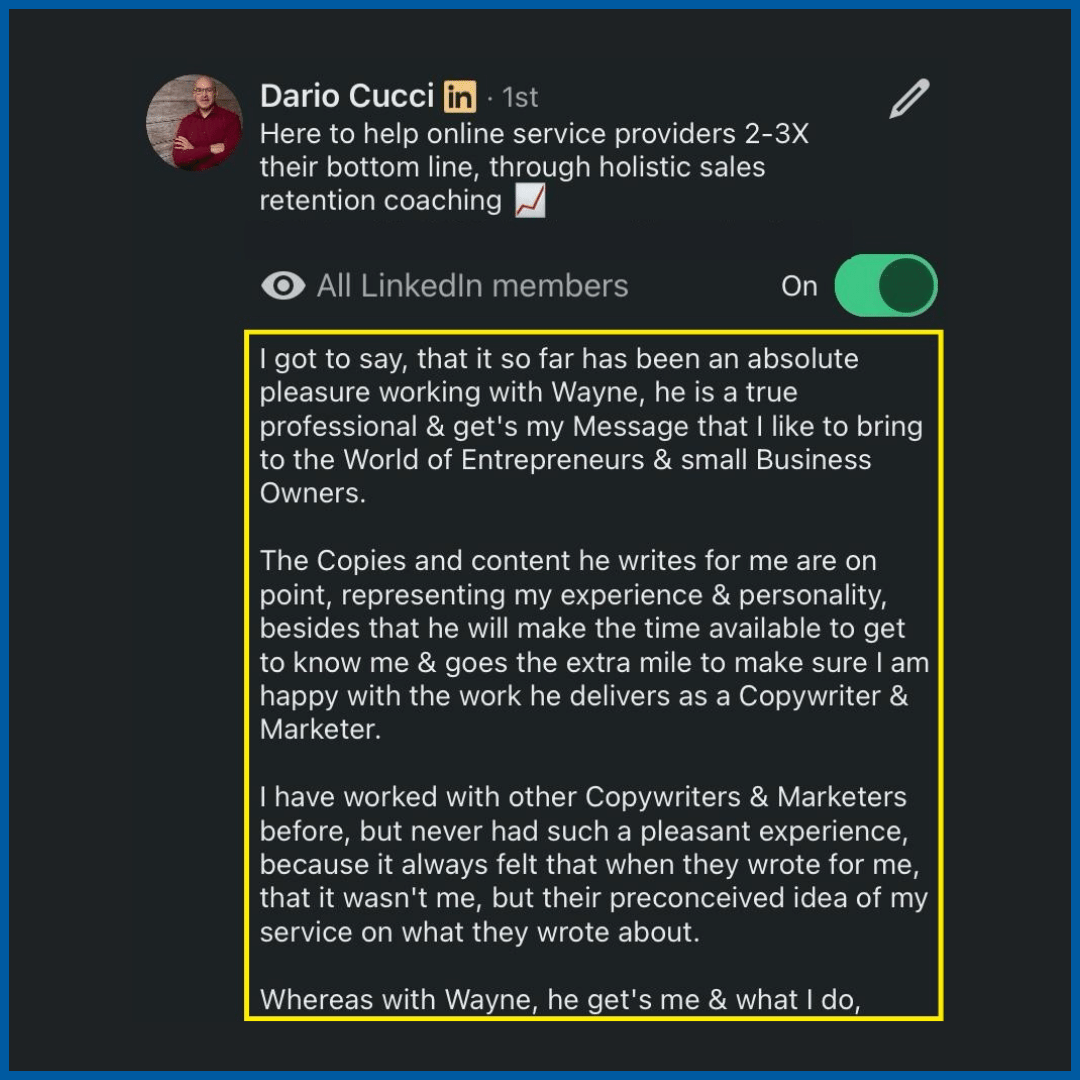Click the line 'Whereas with Wayne, he get's me'
1080x1080 pixels.
(560, 999)
